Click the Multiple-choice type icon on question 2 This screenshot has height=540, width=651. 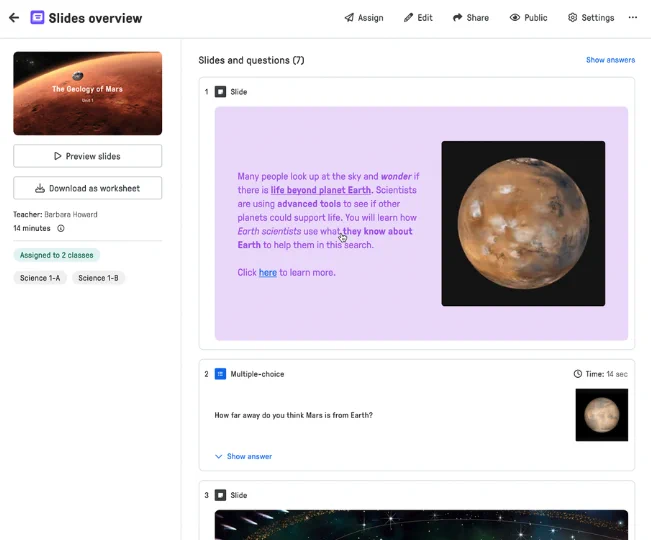[220, 374]
